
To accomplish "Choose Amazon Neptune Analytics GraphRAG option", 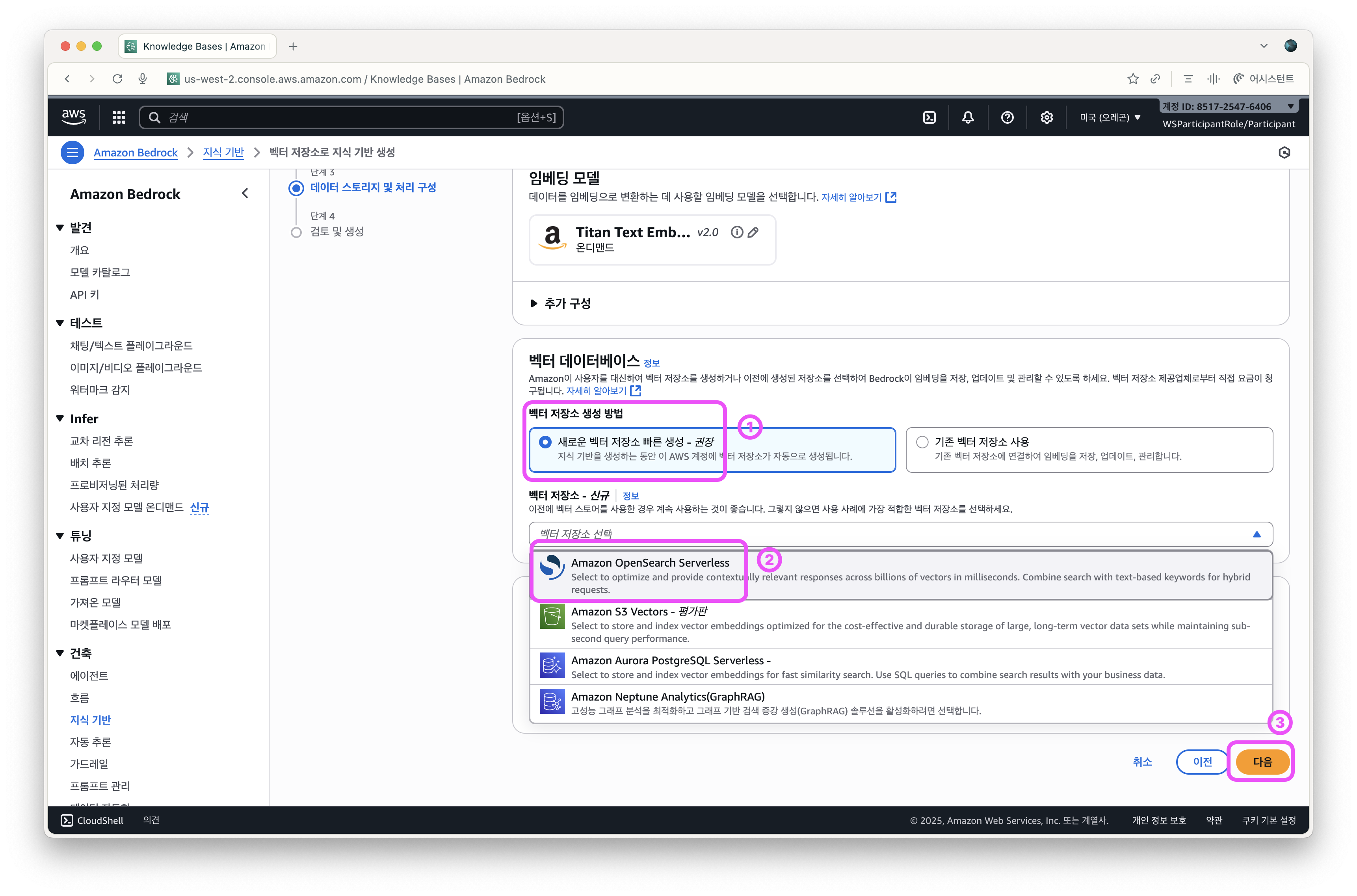I will [900, 703].
